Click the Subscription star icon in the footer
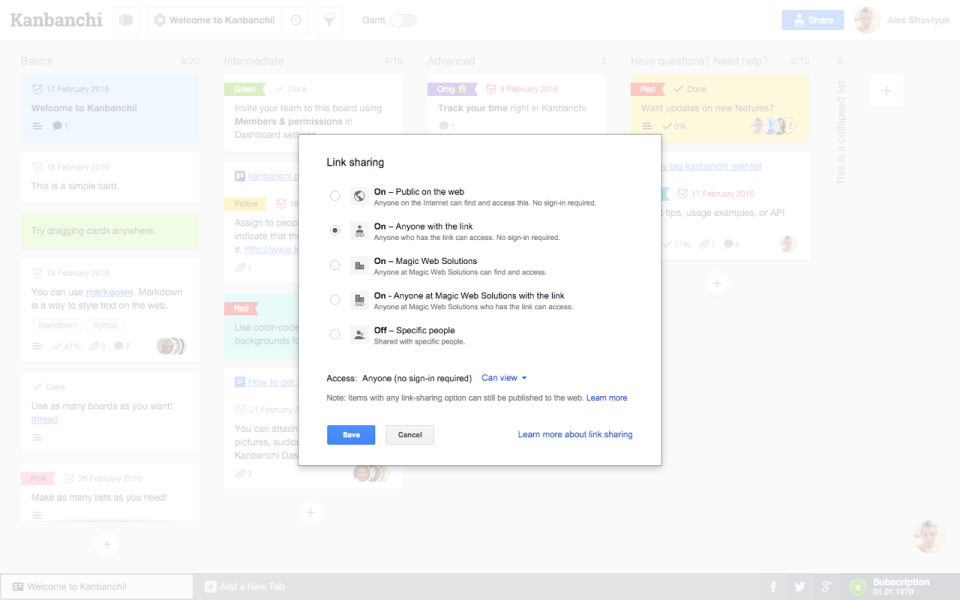 coord(855,586)
